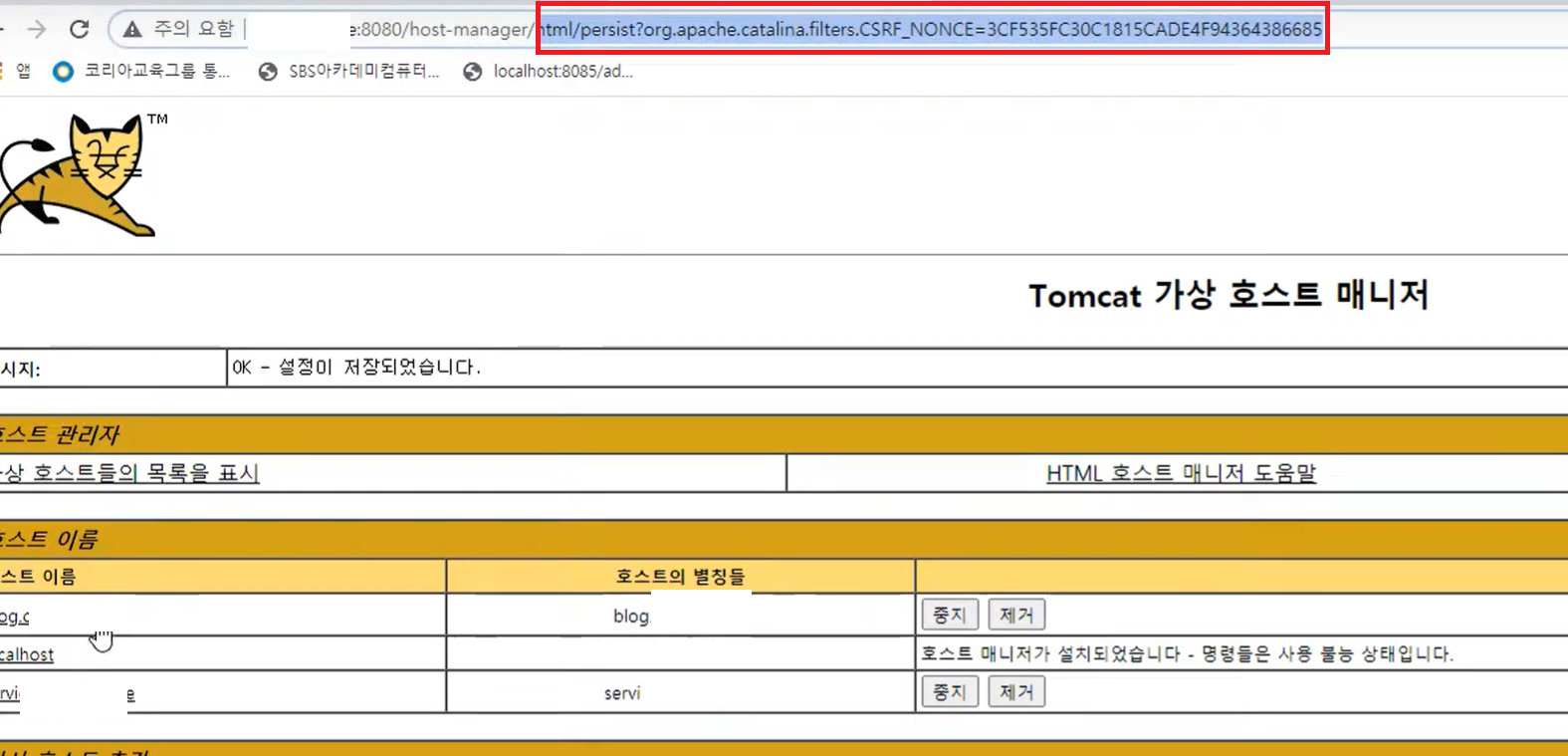Open the not-secure warning triangle icon
This screenshot has height=756, width=1568.
click(132, 30)
